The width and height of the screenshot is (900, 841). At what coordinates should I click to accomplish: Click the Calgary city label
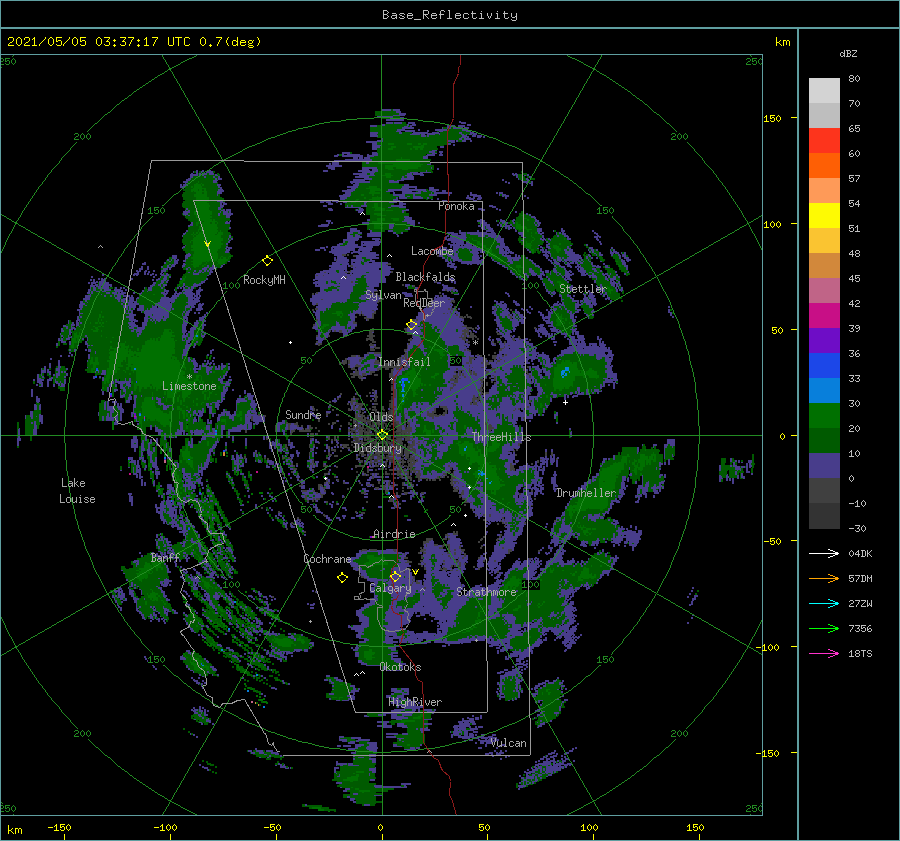pos(390,588)
